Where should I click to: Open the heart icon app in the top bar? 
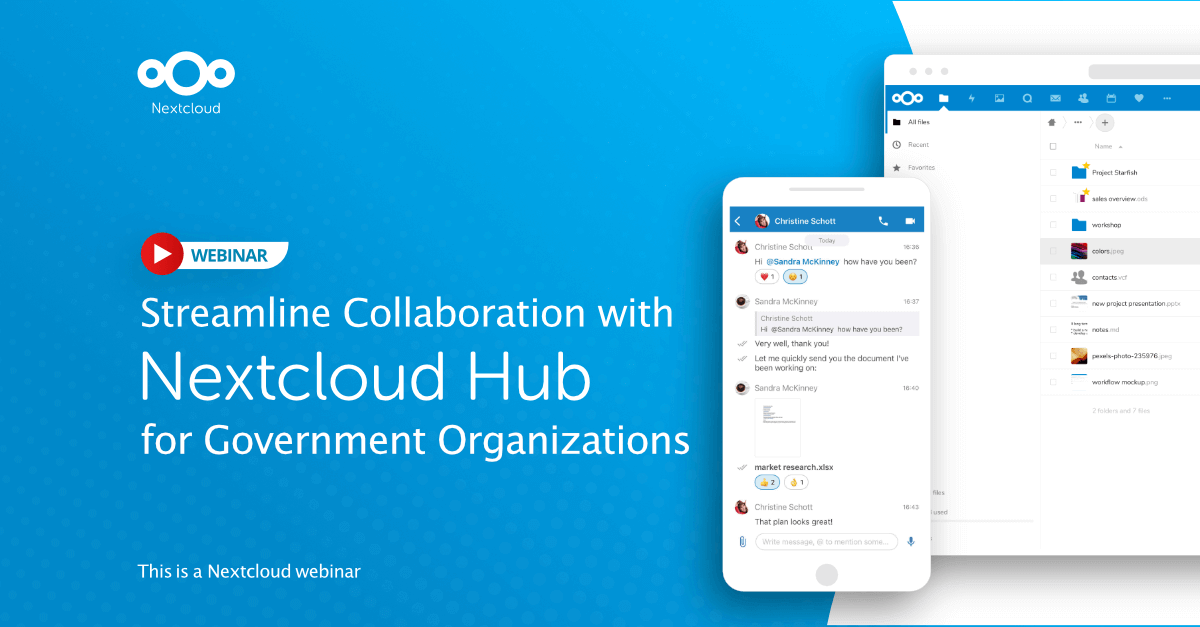[1139, 98]
